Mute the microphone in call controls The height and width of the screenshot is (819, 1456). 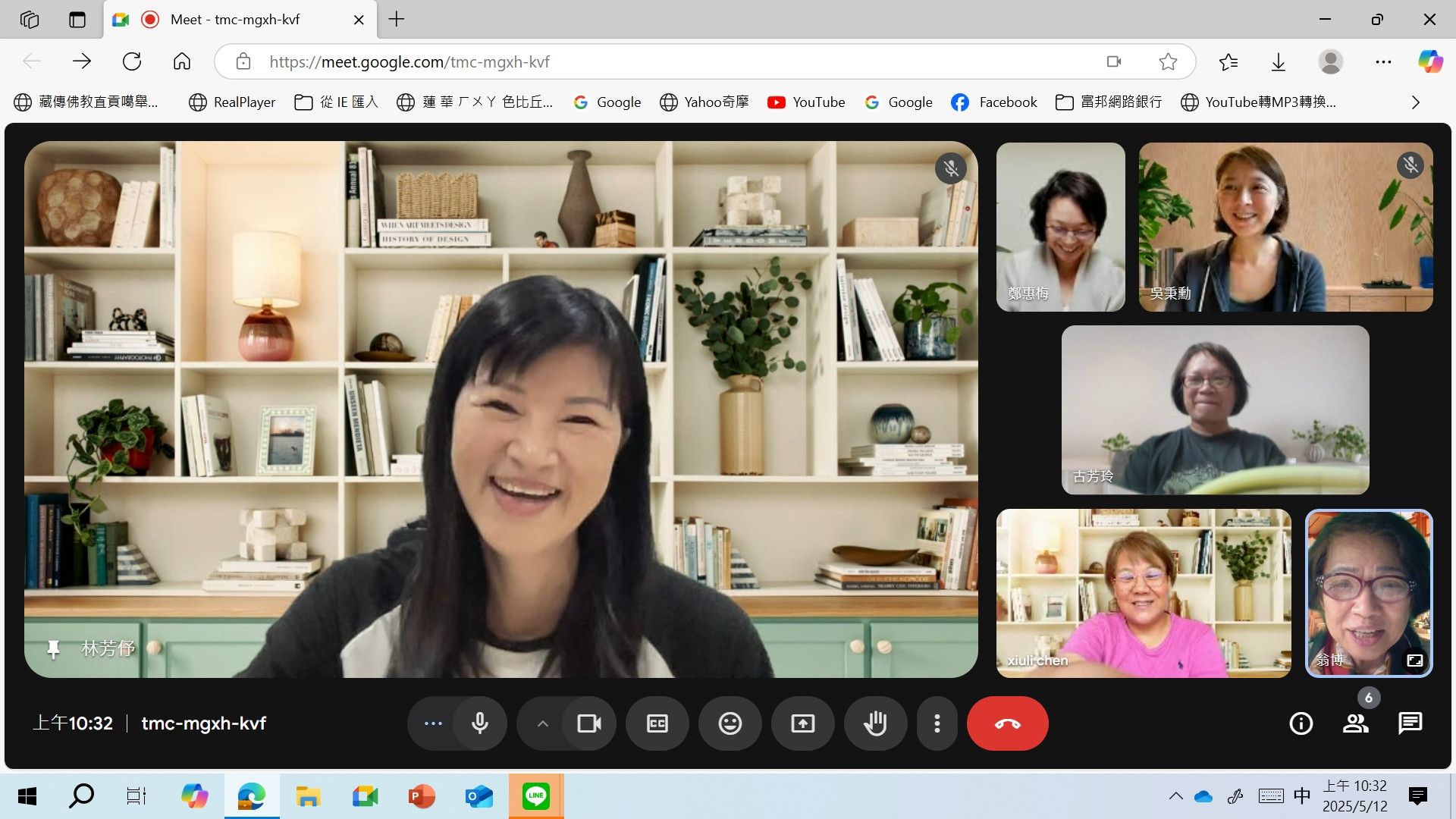pyautogui.click(x=479, y=723)
